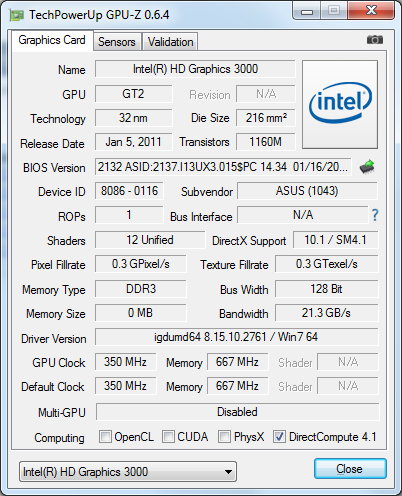Screen dimensions: 402x496
Task: Select the Graphics Card tab
Action: pos(52,40)
